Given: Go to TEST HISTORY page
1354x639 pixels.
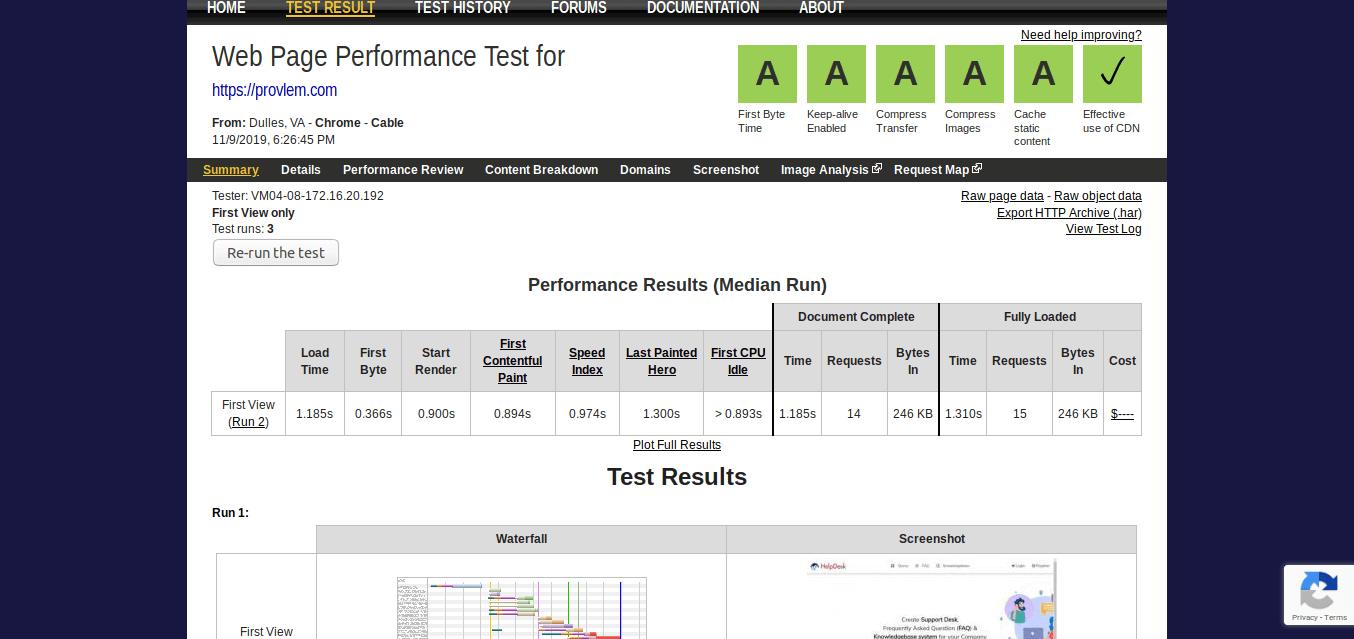Looking at the screenshot, I should pos(463,8).
